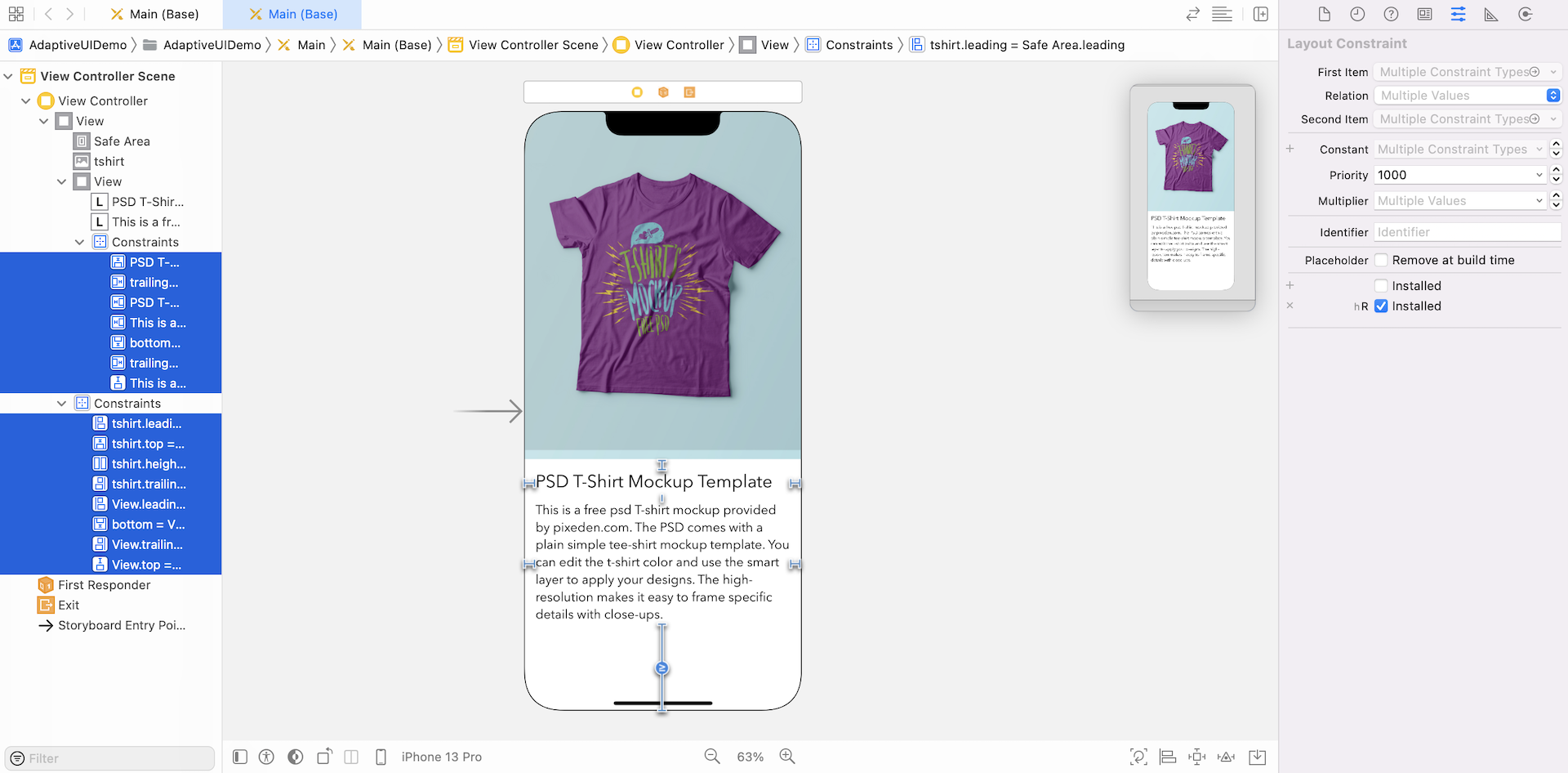Check the unchecked Installed checkbox

click(1381, 286)
